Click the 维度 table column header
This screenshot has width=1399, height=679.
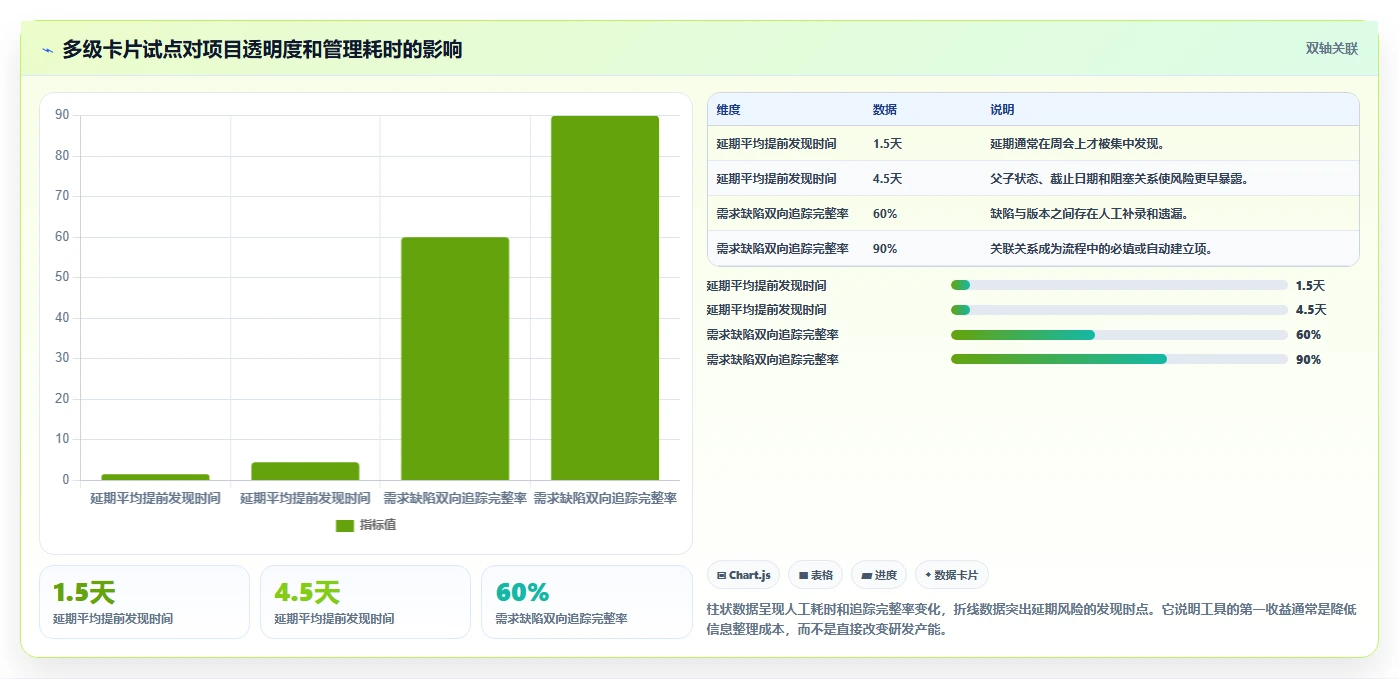pyautogui.click(x=728, y=110)
